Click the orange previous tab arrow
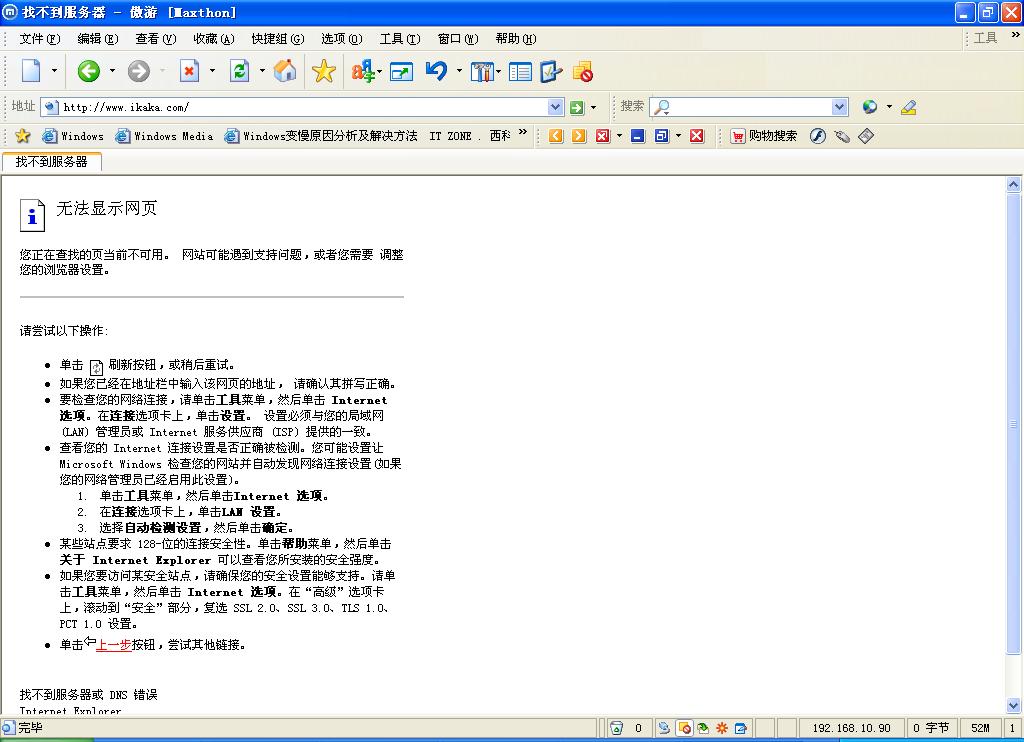 556,136
